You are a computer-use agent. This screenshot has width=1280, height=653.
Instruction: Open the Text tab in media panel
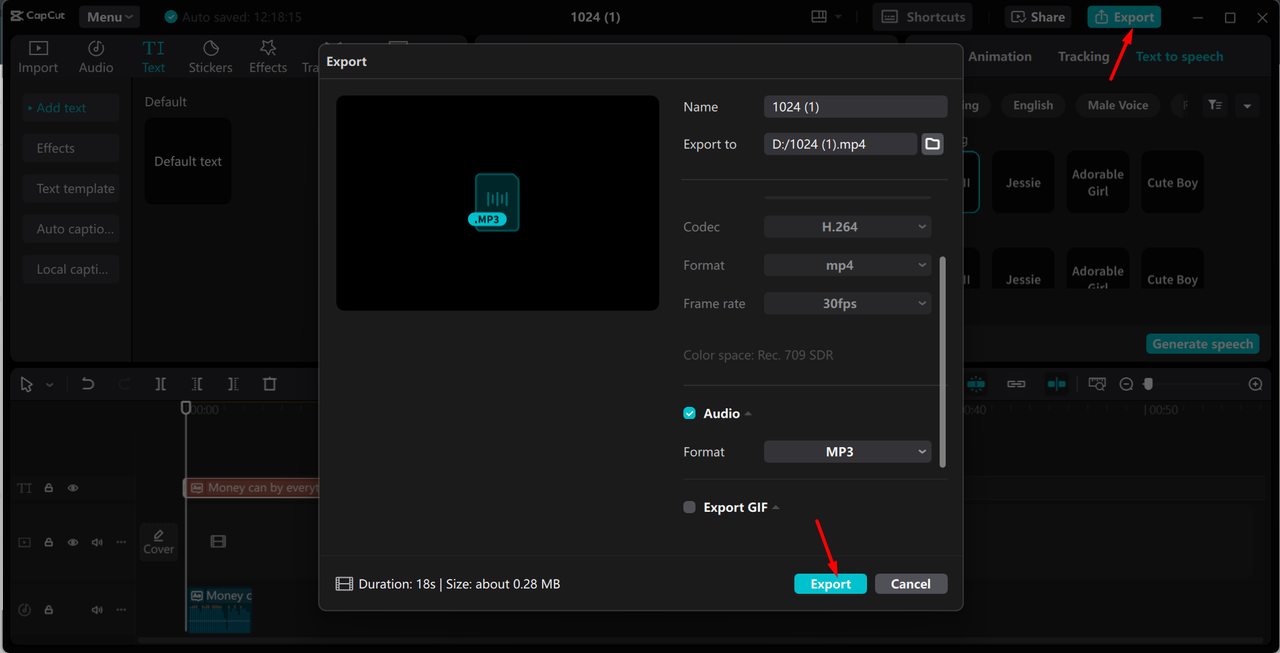[153, 56]
